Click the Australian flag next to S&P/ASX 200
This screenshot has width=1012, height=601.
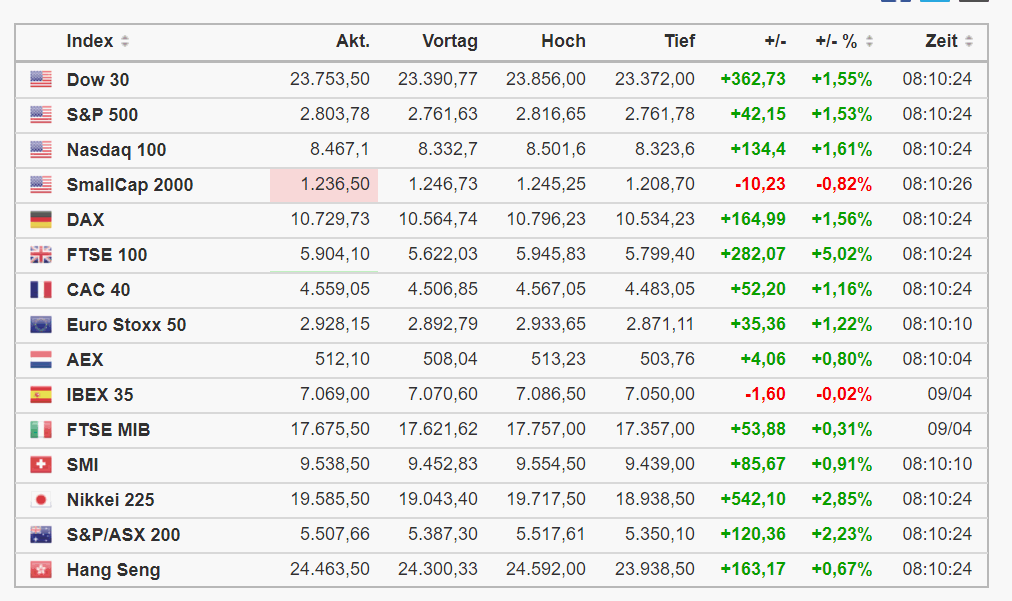[x=41, y=535]
